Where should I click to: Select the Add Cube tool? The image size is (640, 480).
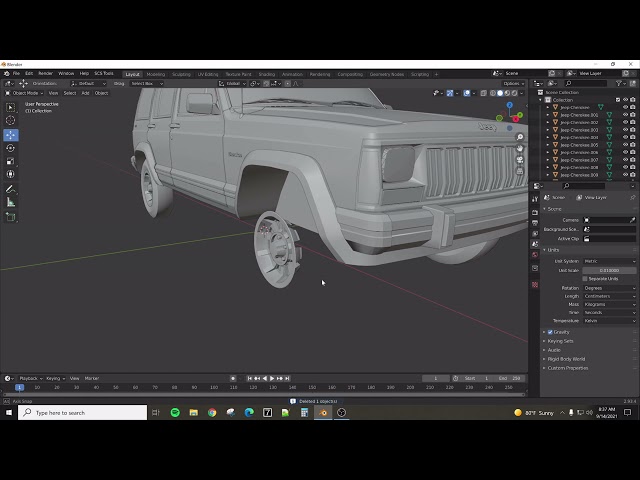[11, 217]
